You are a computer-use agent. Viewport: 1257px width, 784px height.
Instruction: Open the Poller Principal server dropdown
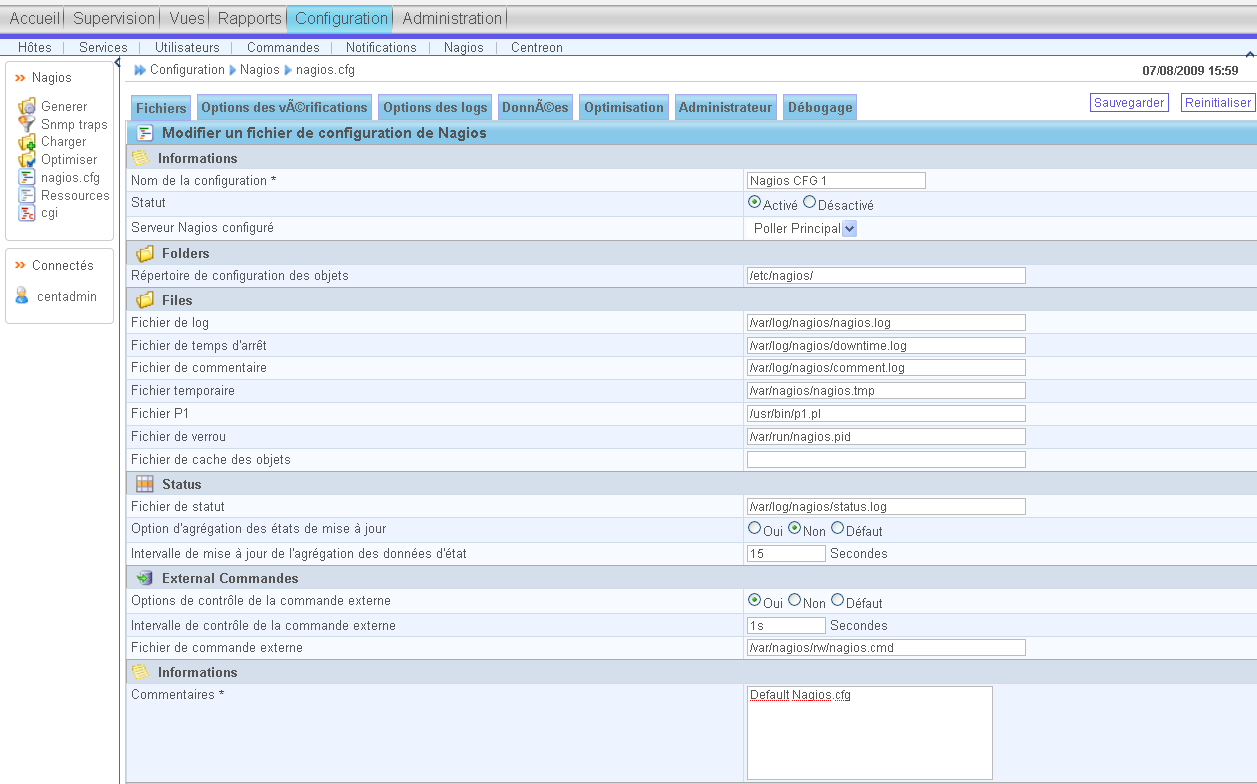(849, 228)
